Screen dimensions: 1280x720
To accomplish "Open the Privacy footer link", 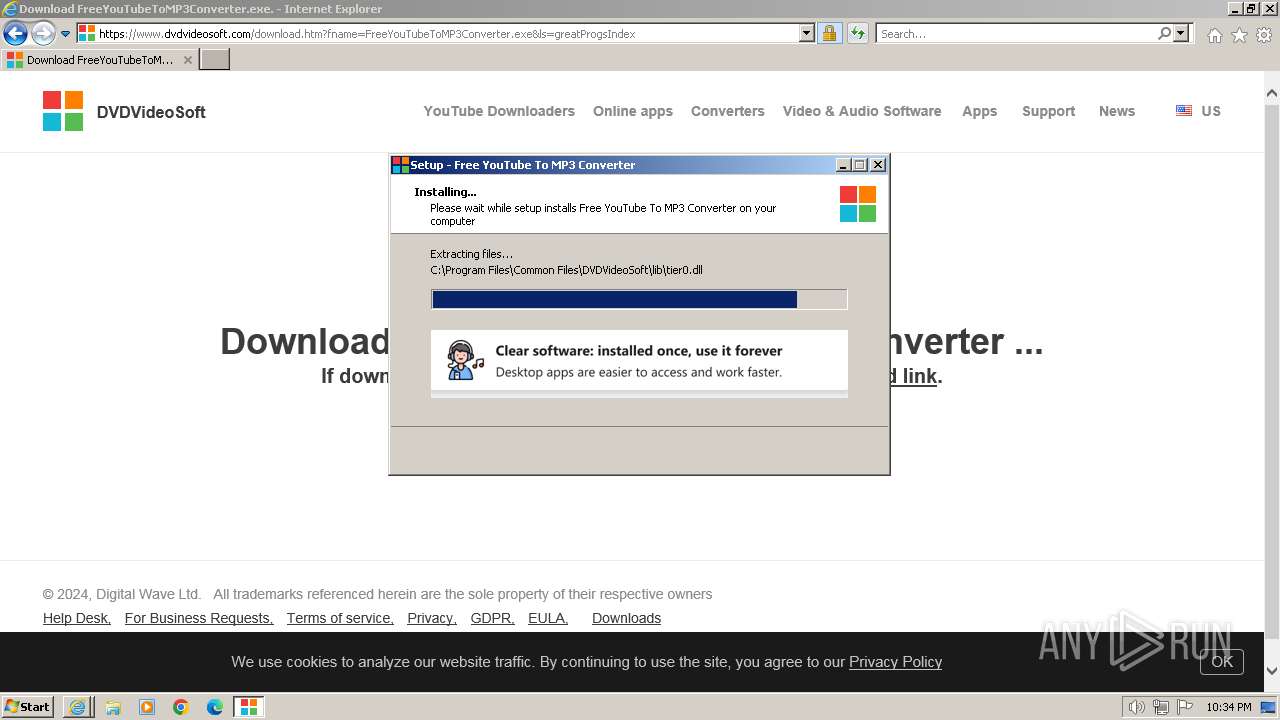I will pyautogui.click(x=432, y=618).
